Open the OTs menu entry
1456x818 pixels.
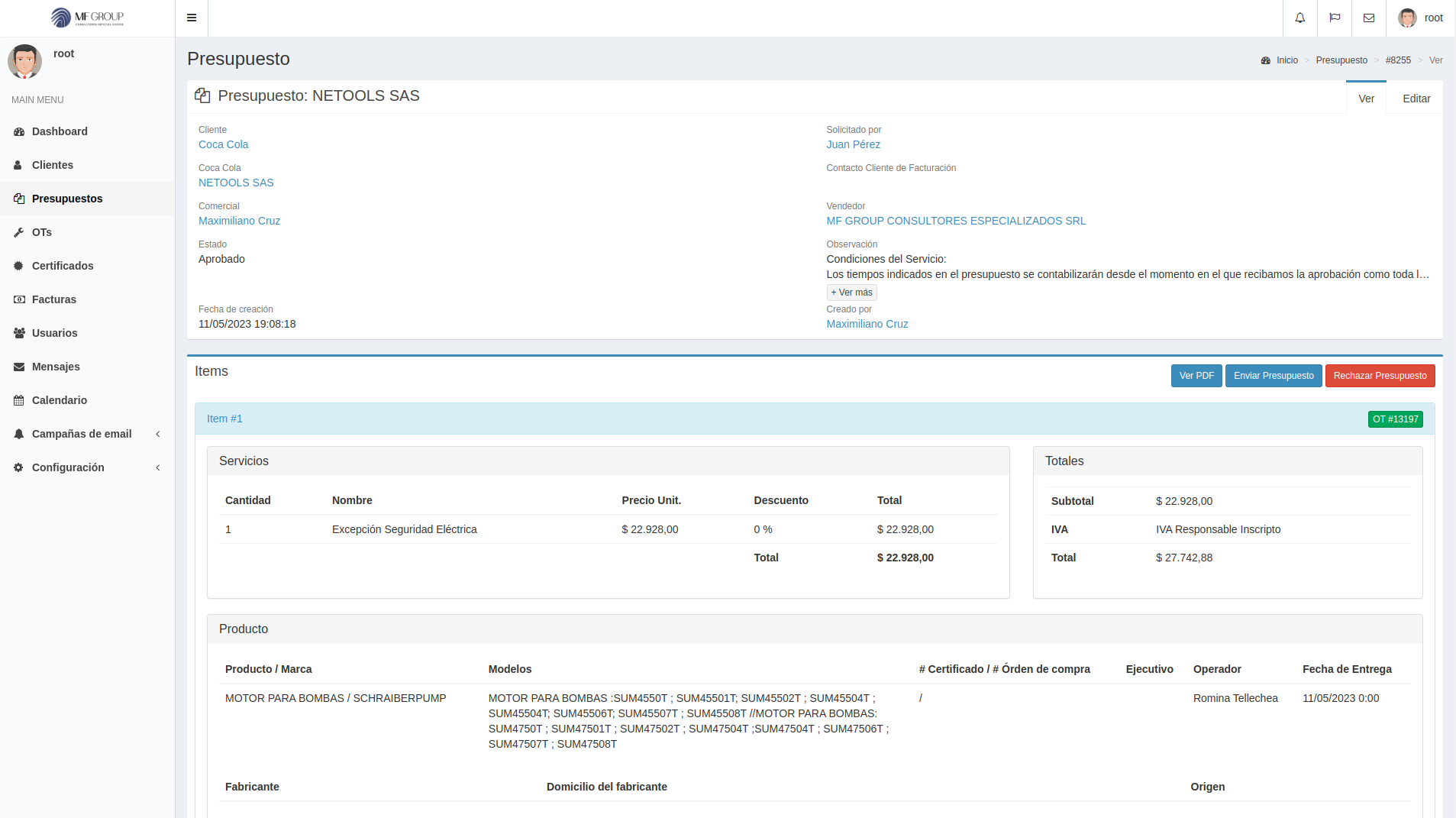[42, 232]
